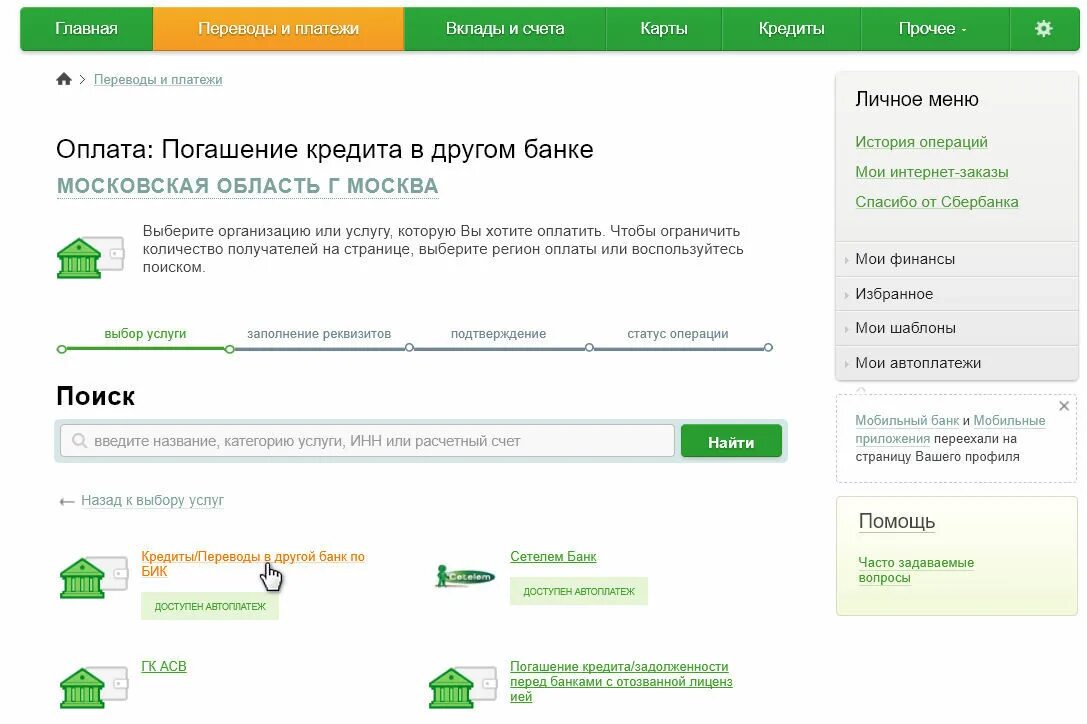Viewport: 1087px width, 724px height.
Task: Click bank icon next to ГК АСВ
Action: tap(94, 687)
